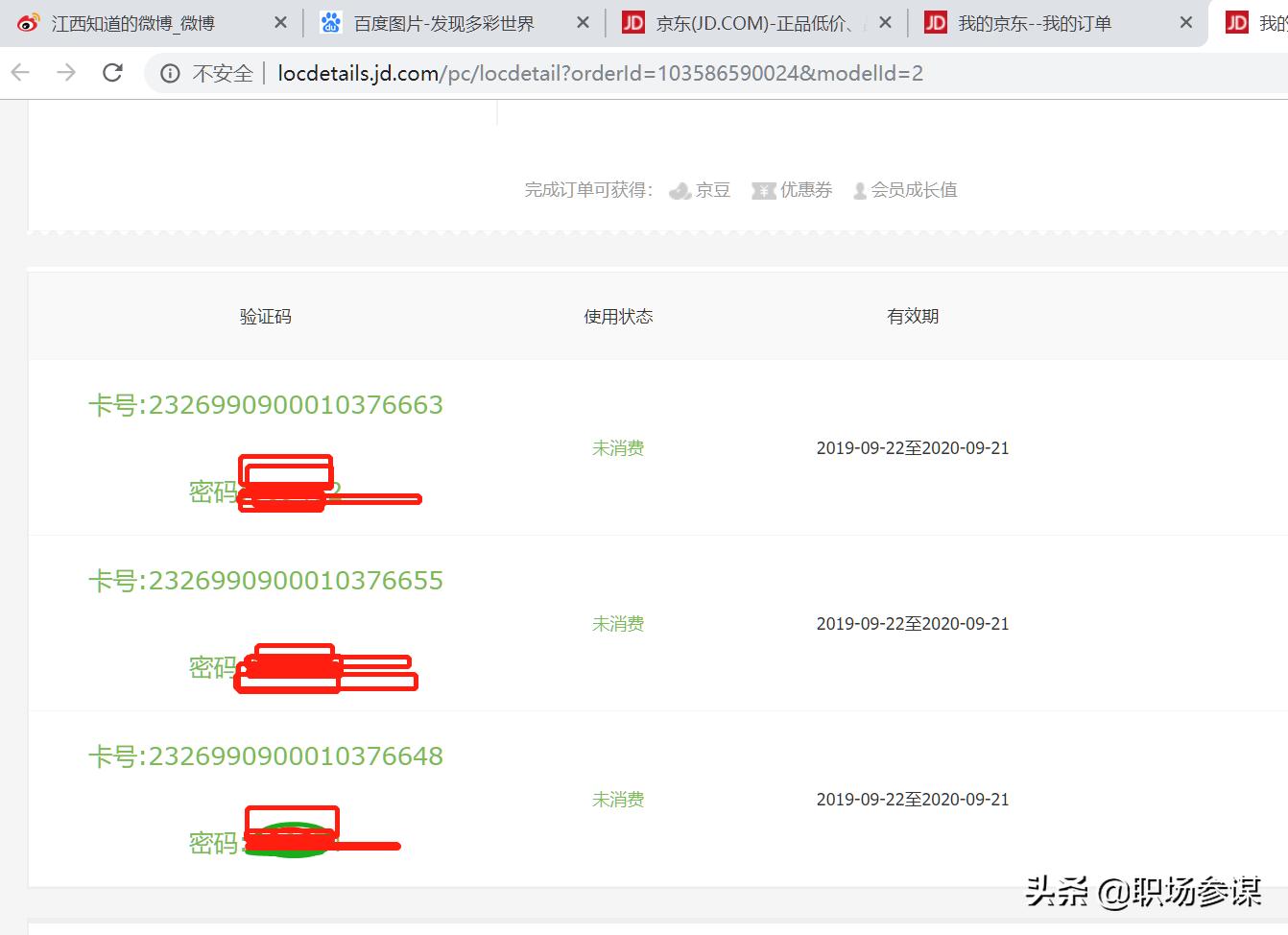Click the 验证码 column header
1288x935 pixels.
265,316
